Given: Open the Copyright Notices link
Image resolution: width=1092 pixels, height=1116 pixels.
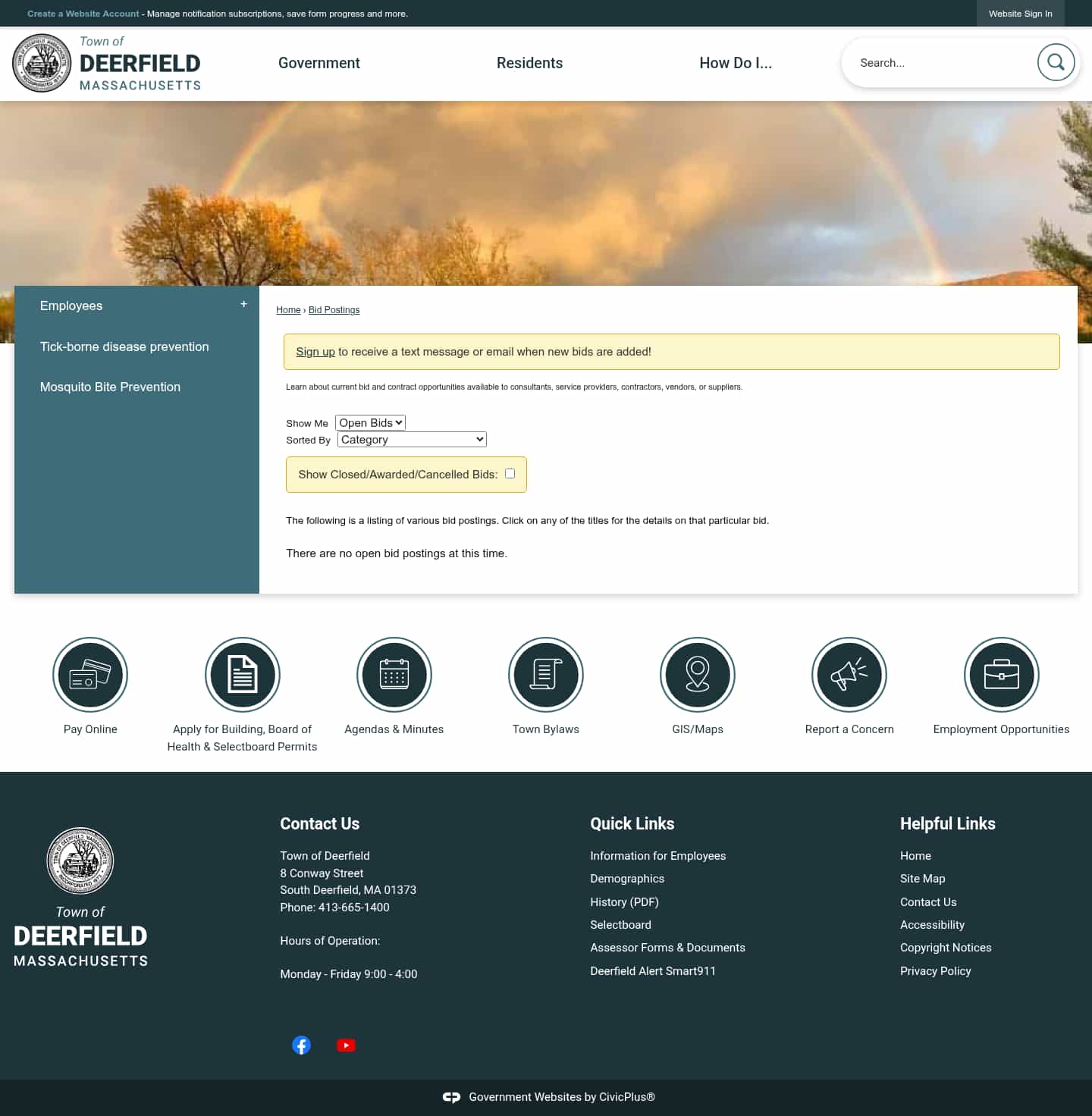Looking at the screenshot, I should pos(946,948).
